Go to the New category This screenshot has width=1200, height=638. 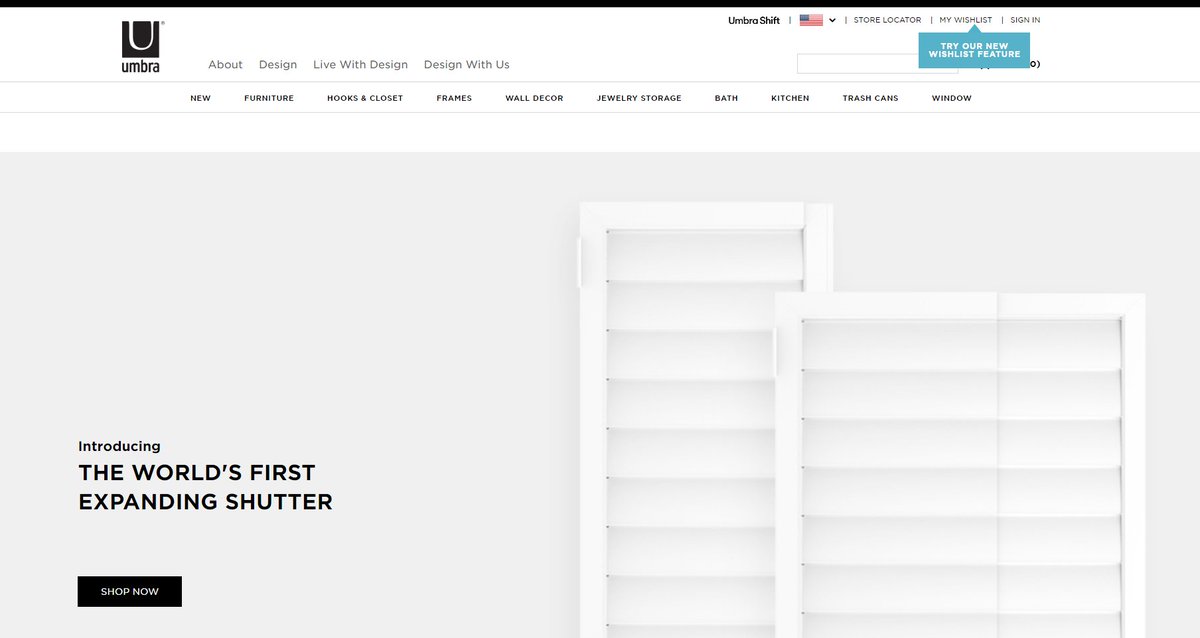tap(200, 98)
